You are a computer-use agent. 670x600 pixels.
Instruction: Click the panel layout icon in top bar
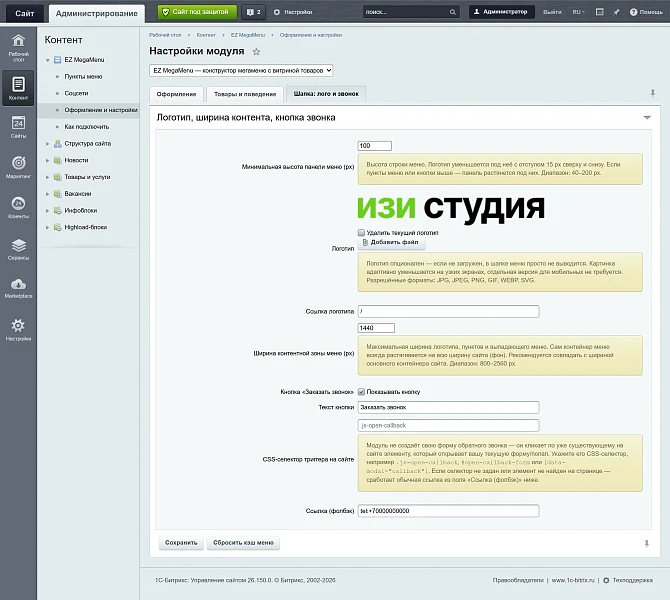point(599,12)
